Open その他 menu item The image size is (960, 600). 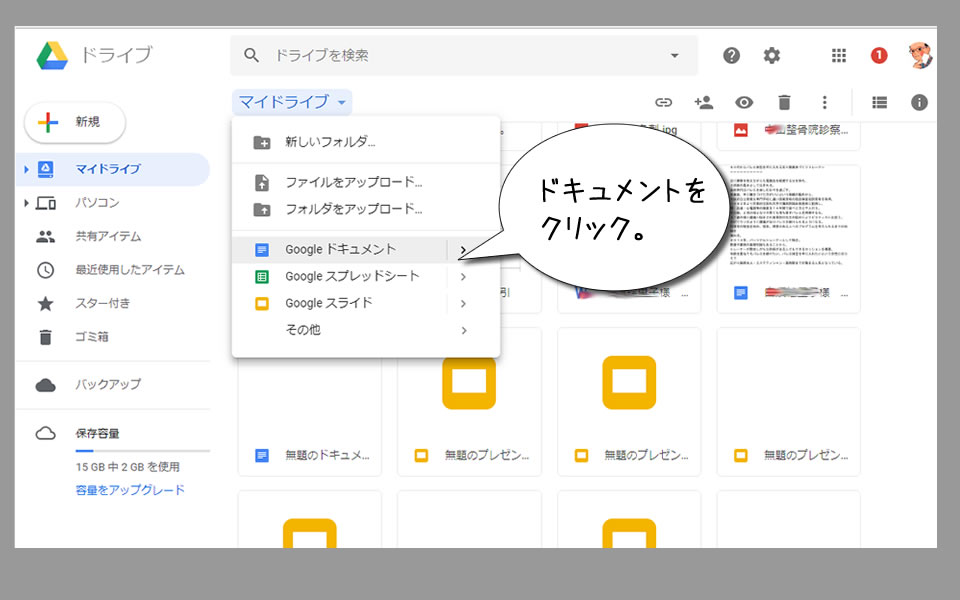[x=366, y=331]
